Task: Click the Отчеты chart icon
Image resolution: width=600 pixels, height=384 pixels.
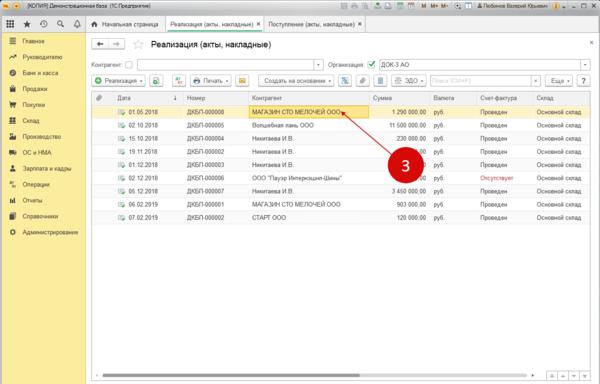Action: pos(13,200)
